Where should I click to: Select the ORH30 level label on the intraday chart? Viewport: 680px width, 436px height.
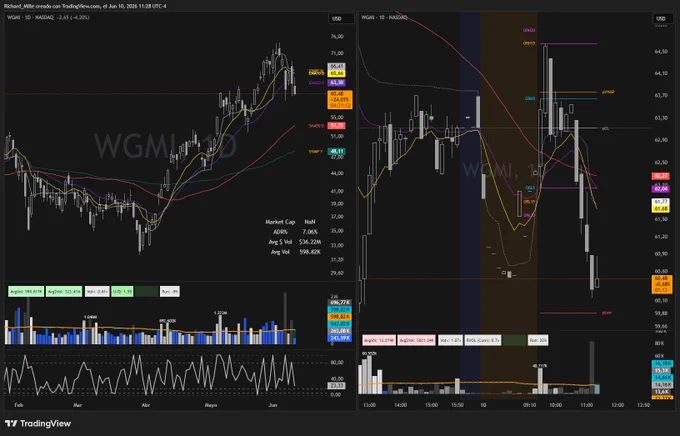(529, 30)
